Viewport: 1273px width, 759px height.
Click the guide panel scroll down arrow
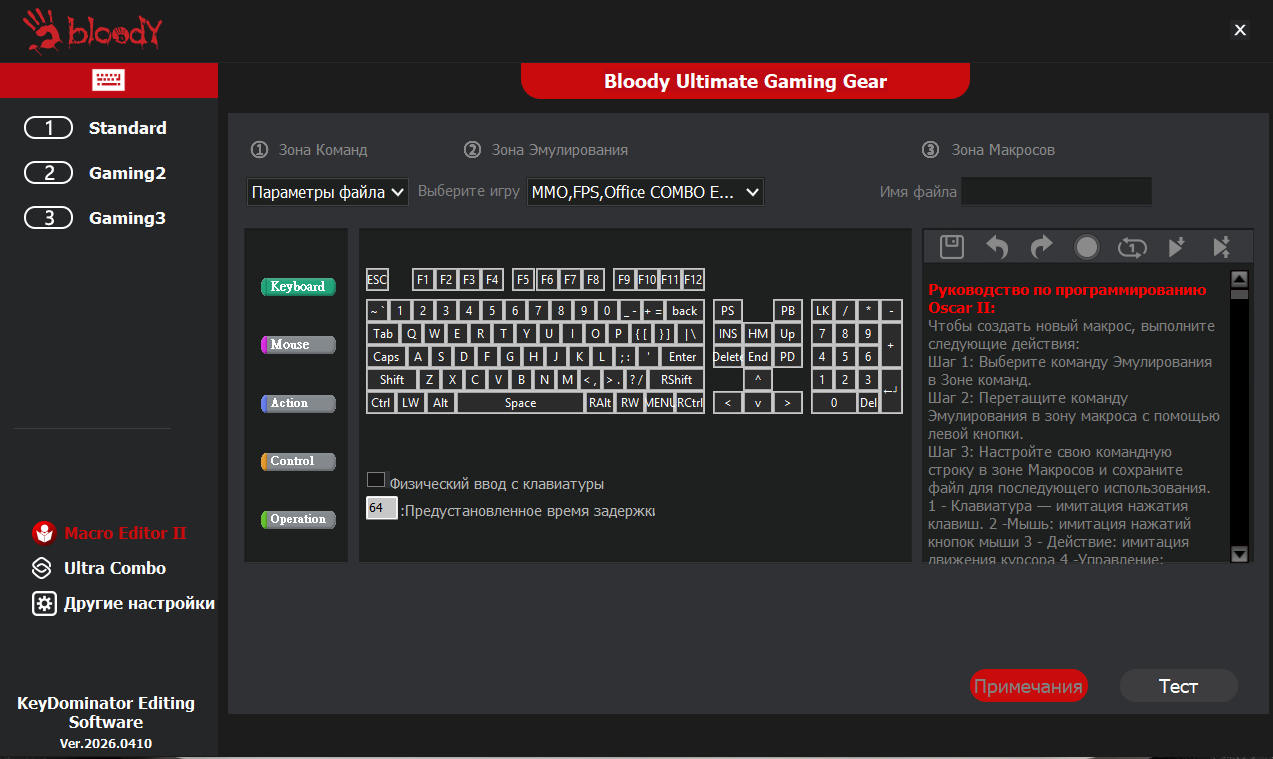[x=1240, y=553]
